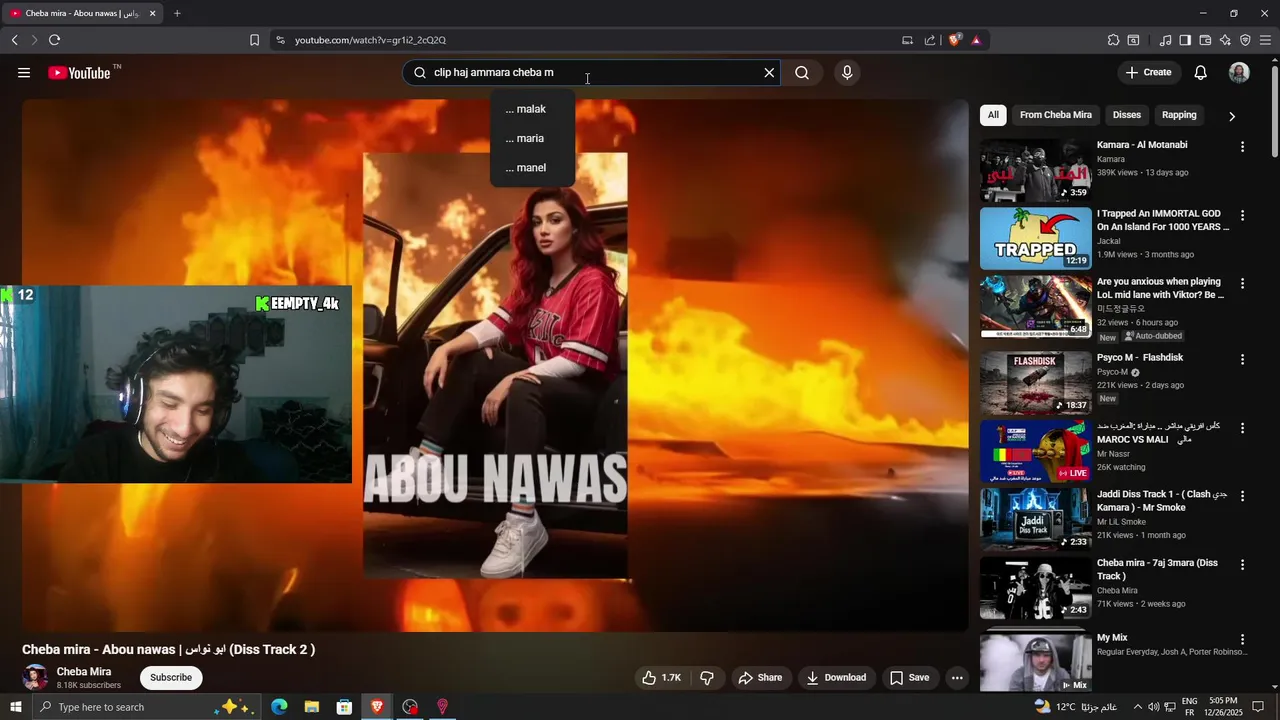
Task: Open the Brave playlist music icon
Action: [1165, 40]
